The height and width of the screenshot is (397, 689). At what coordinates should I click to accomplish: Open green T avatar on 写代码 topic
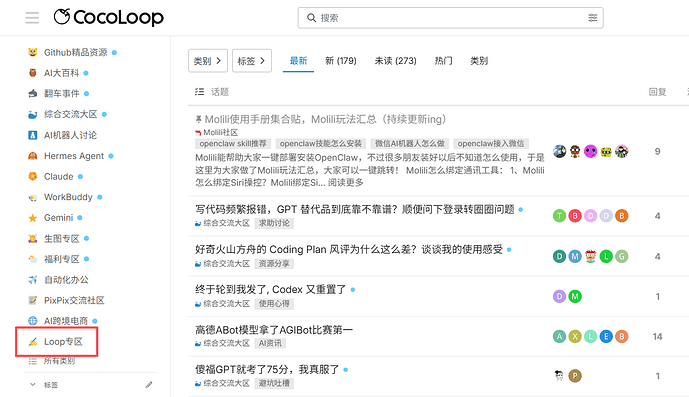pyautogui.click(x=559, y=215)
